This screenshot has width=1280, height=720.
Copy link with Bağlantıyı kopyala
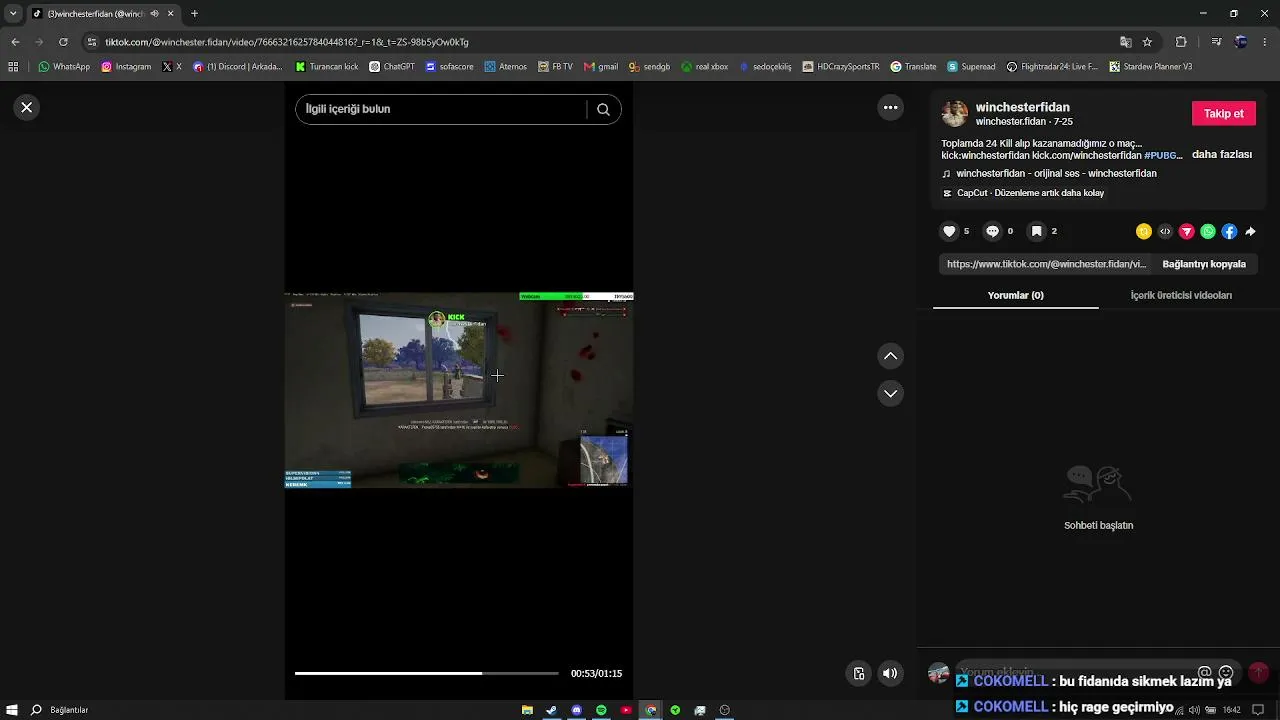pyautogui.click(x=1204, y=264)
